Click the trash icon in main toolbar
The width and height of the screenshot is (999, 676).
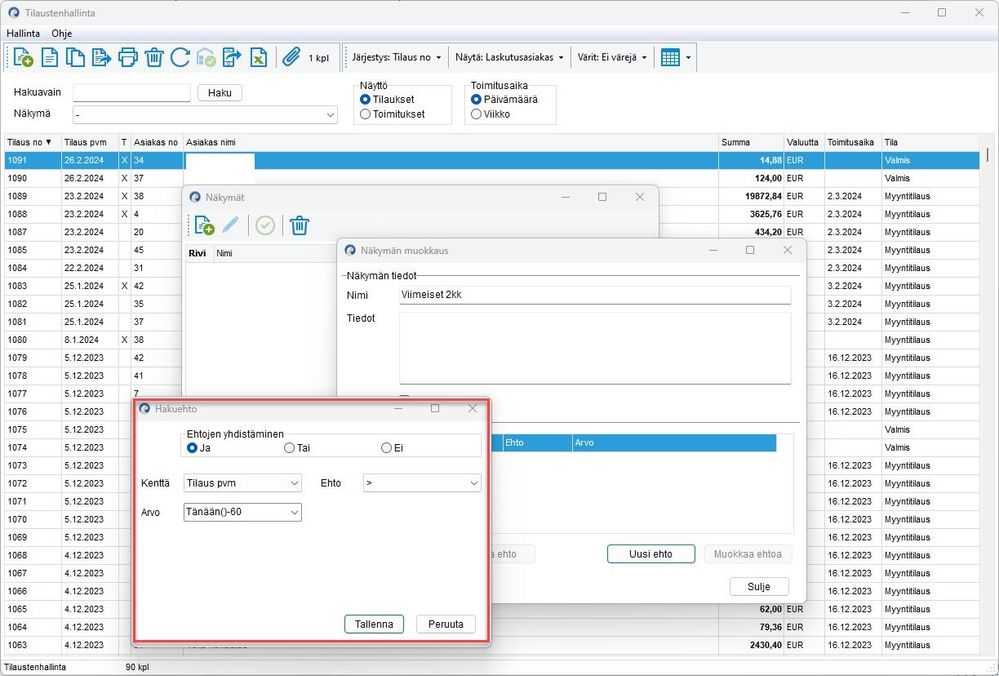point(154,57)
